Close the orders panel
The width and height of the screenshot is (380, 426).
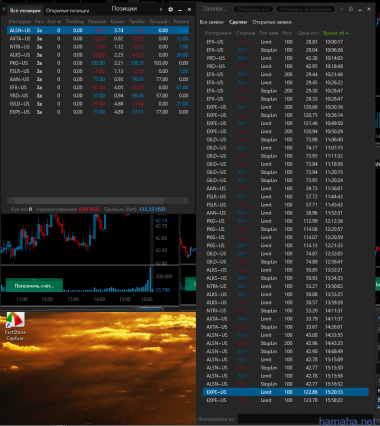click(x=369, y=9)
